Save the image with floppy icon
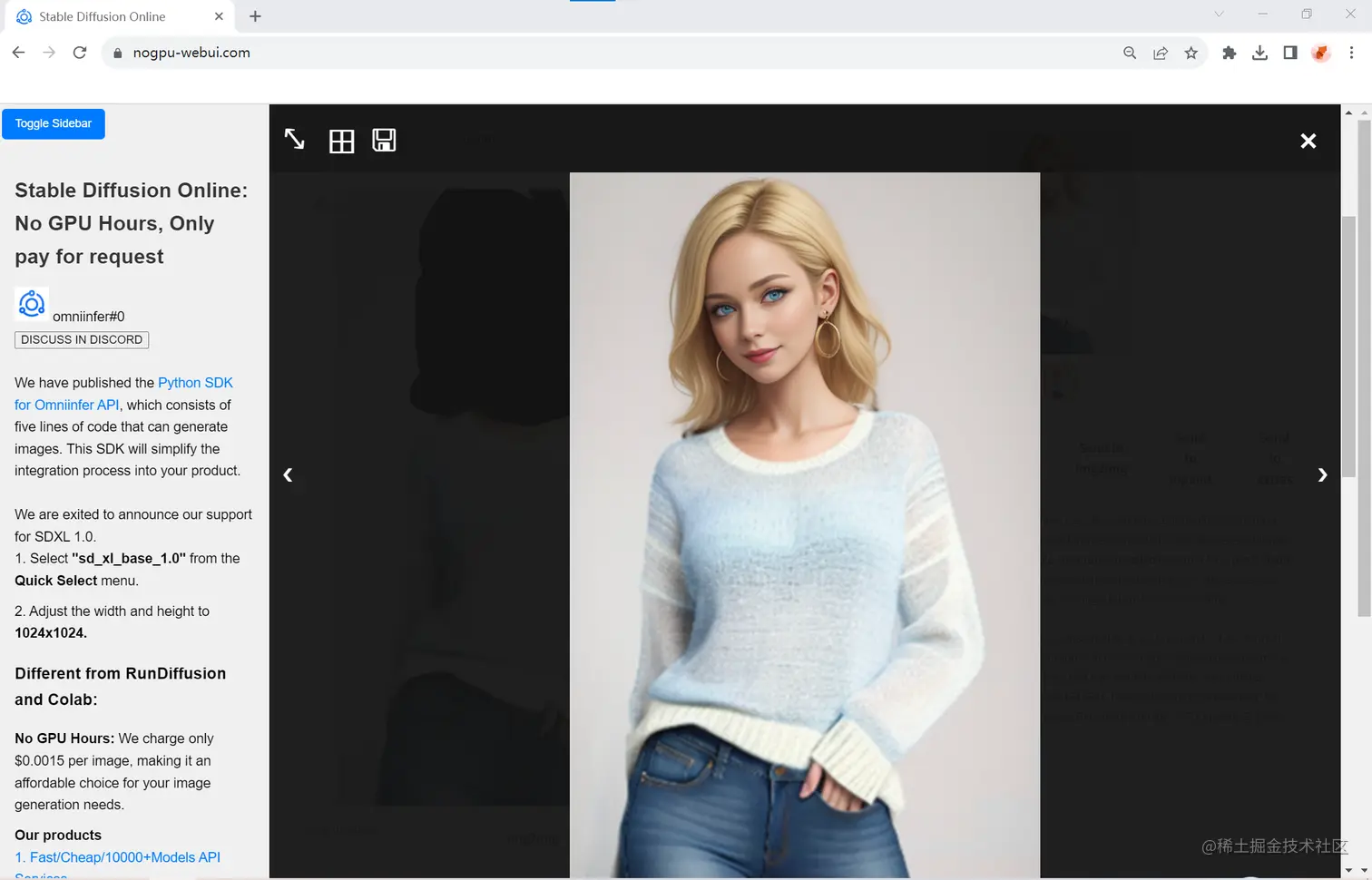The width and height of the screenshot is (1372, 880). point(384,140)
